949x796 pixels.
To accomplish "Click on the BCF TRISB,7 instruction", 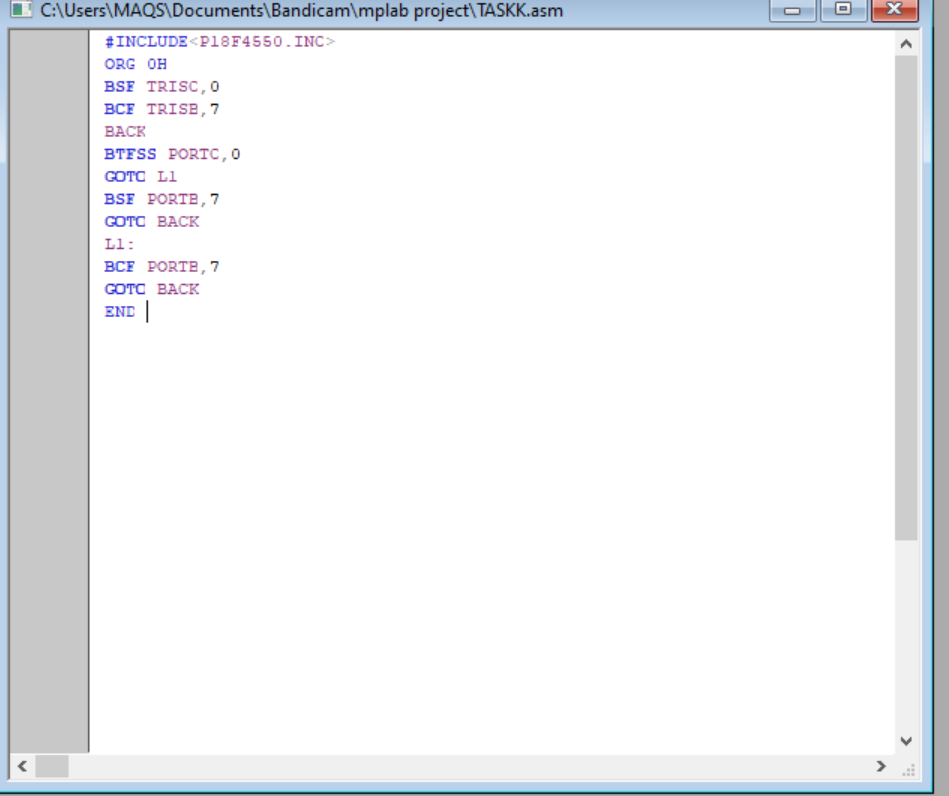I will click(161, 109).
